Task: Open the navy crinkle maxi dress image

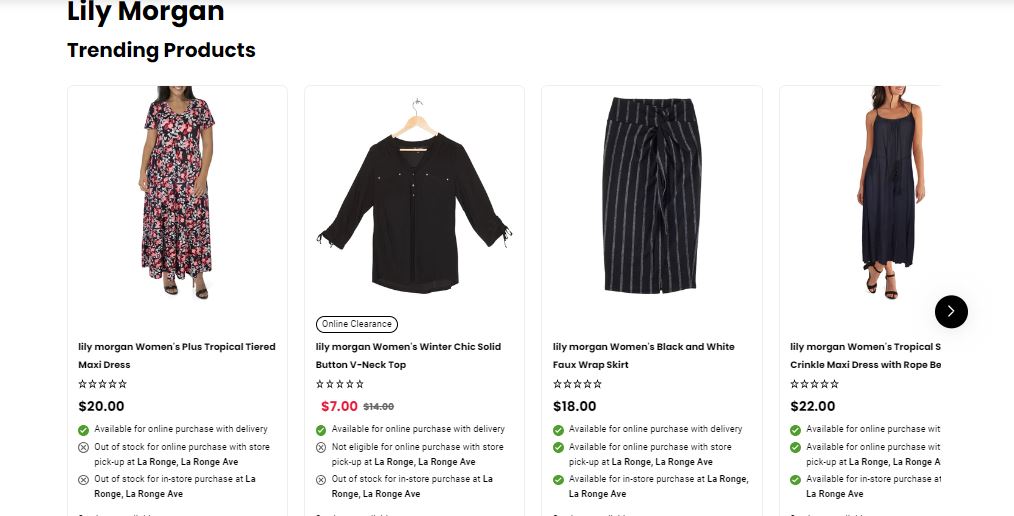Action: [890, 192]
